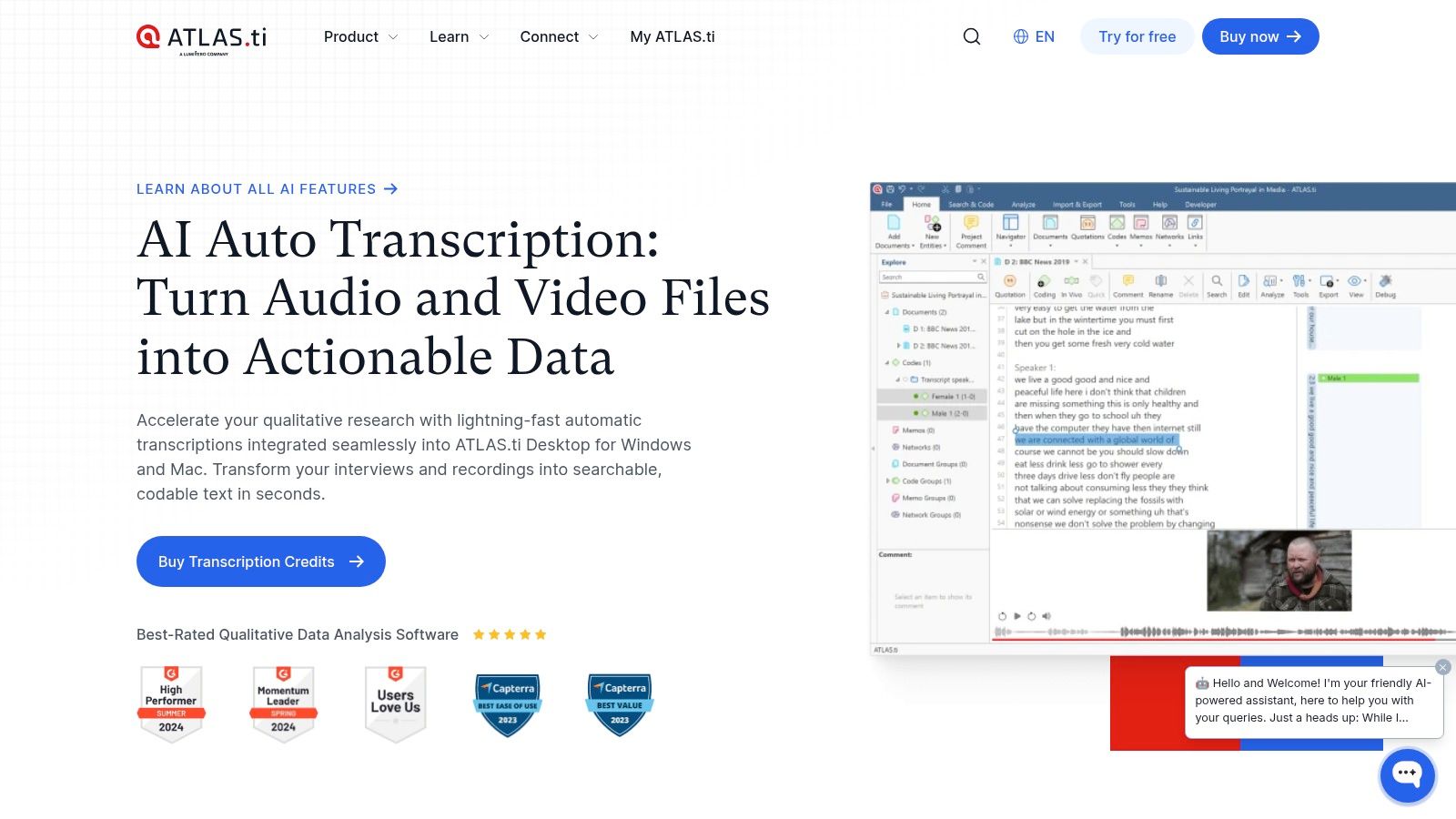Click the green Male 1 code bar
This screenshot has width=1456, height=819.
pos(1369,378)
